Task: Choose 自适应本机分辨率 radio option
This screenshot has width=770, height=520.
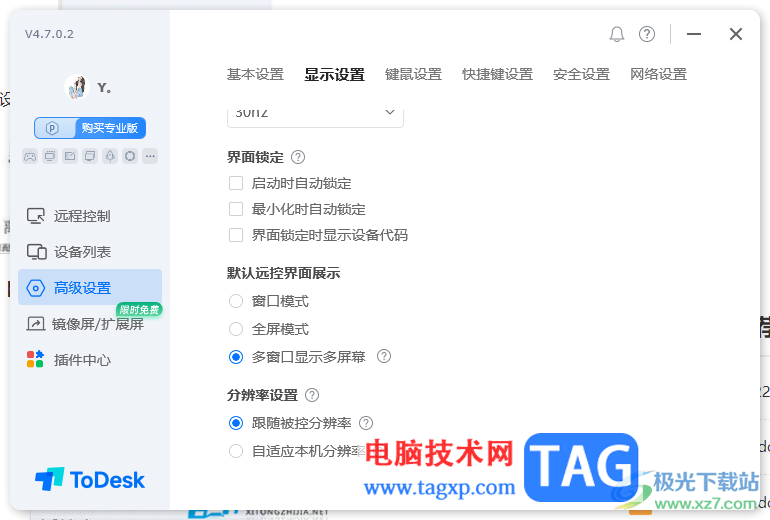Action: coord(236,451)
